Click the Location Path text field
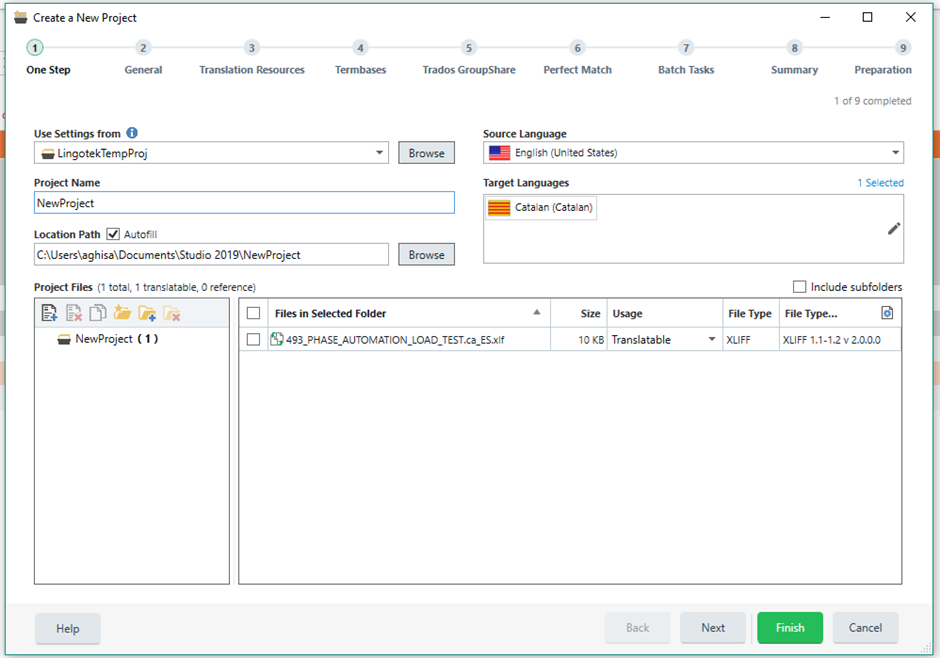Viewport: 940px width, 658px height. [x=211, y=255]
